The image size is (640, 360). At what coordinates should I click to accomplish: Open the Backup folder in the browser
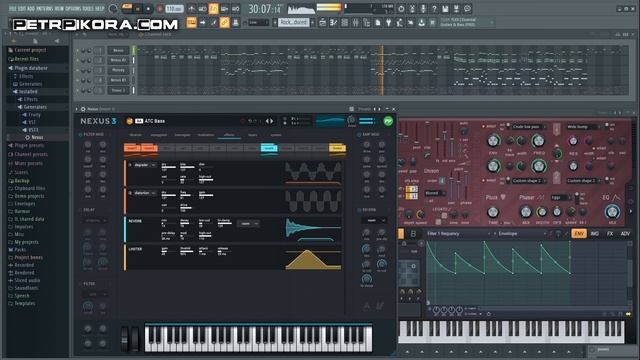(22, 180)
